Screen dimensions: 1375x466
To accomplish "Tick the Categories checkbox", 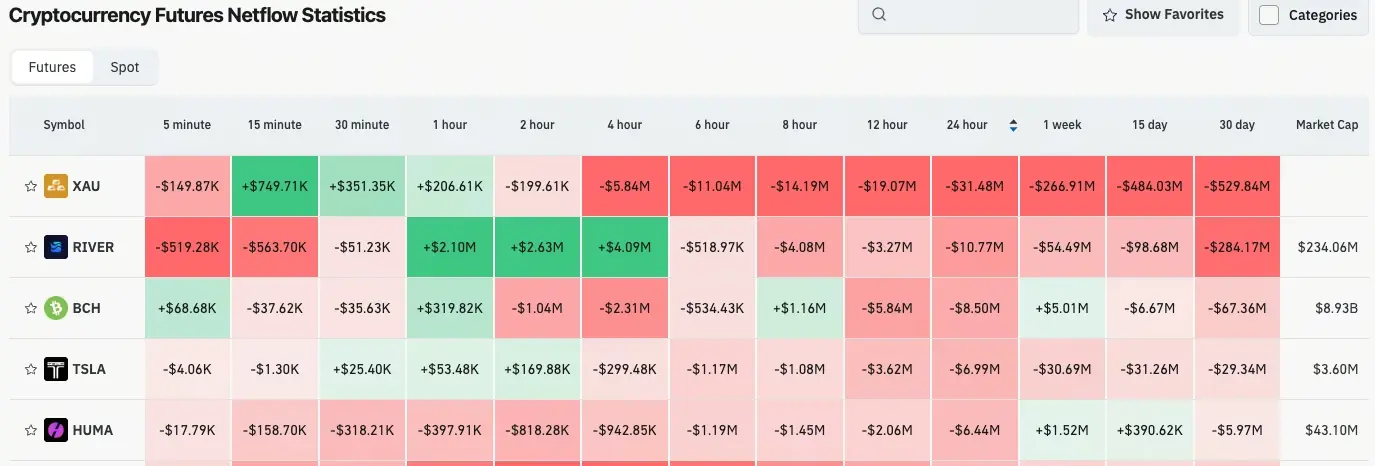I will point(1269,15).
